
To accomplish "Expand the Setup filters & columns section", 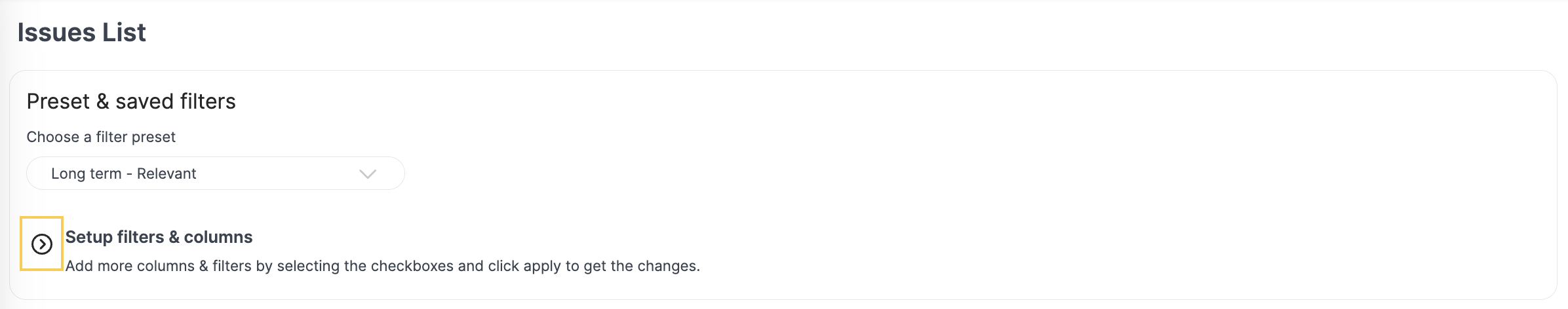I will pos(41,244).
